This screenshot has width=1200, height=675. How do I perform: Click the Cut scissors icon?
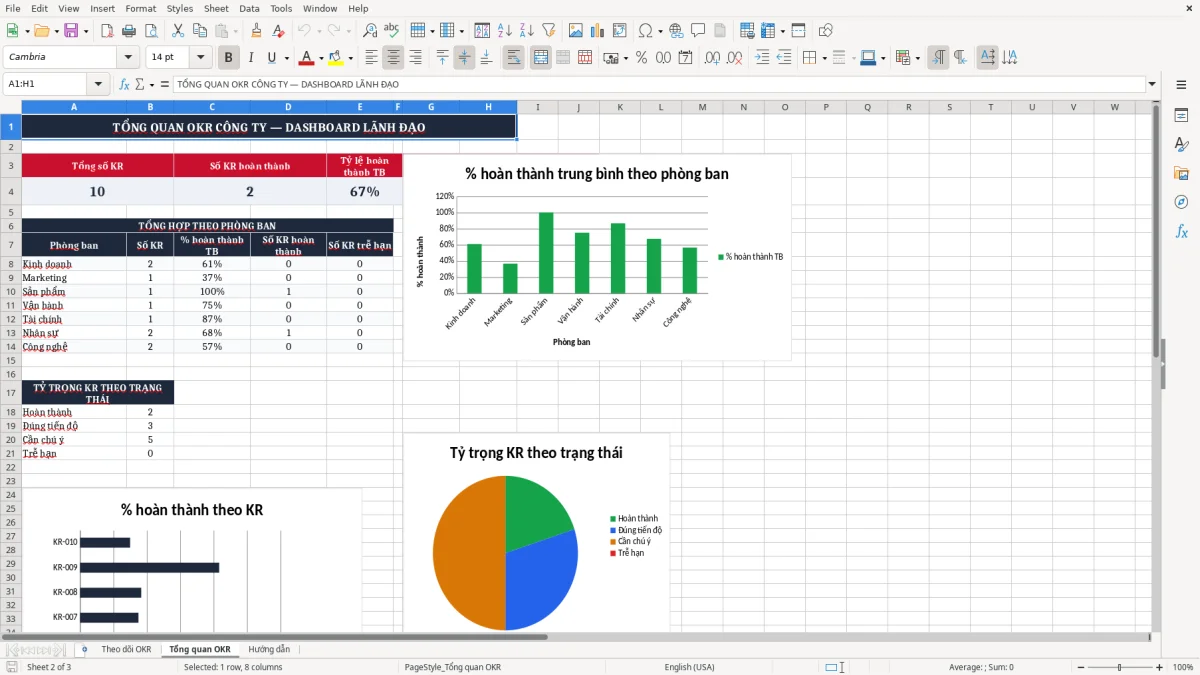tap(178, 31)
